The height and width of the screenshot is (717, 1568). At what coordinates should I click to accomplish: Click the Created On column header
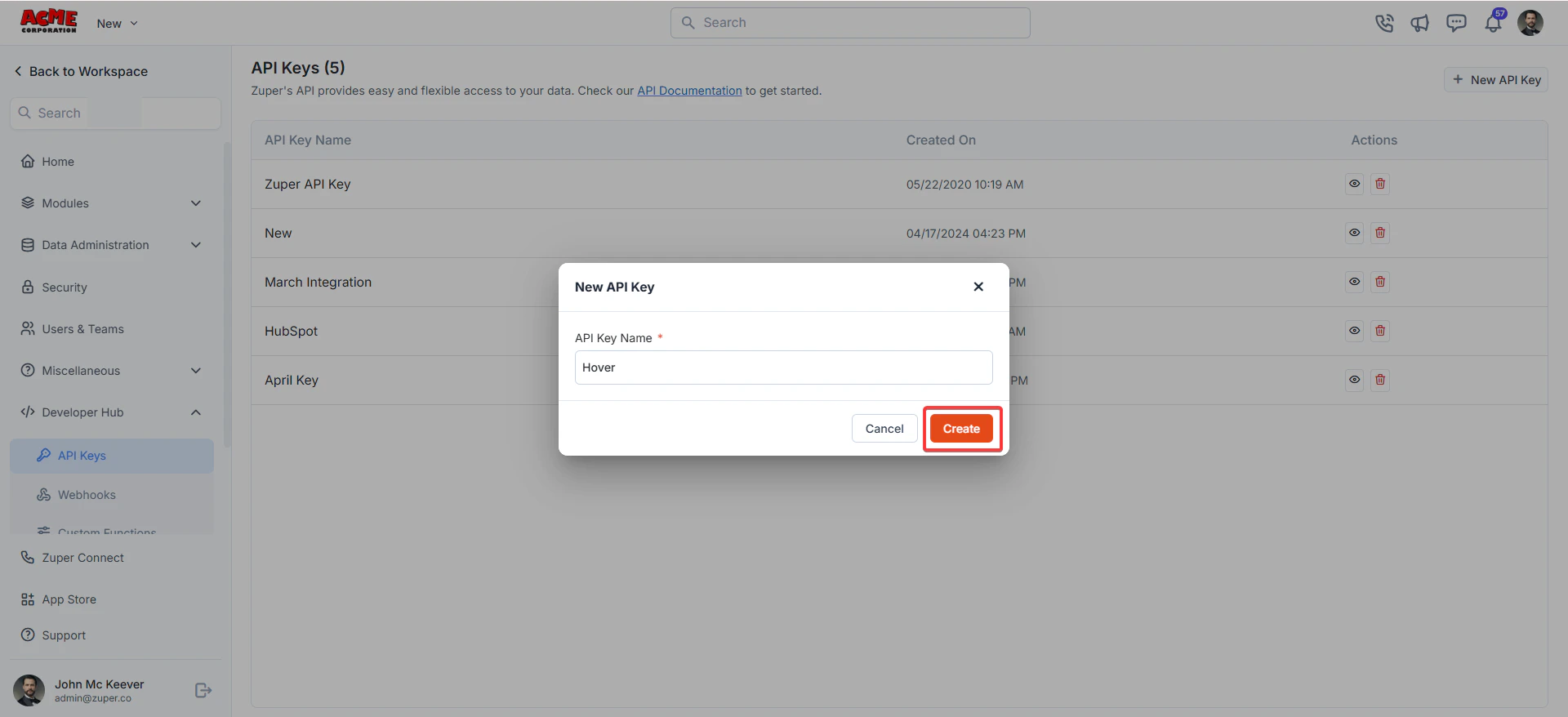tap(941, 140)
